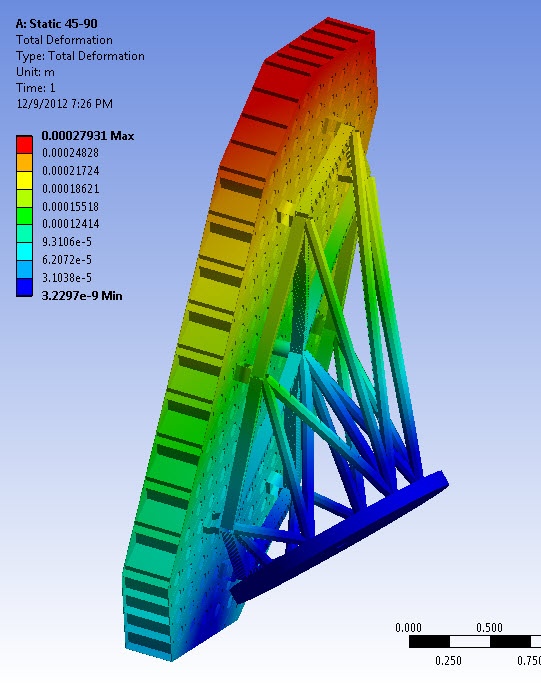Click the 'Unit: m' text label

pos(35,72)
